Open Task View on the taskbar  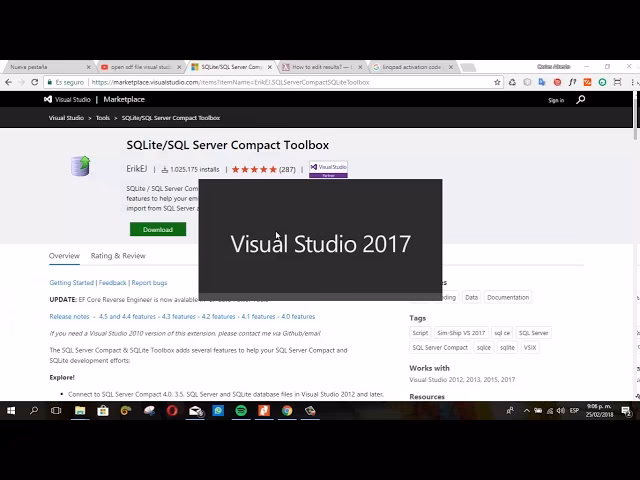tap(56, 411)
